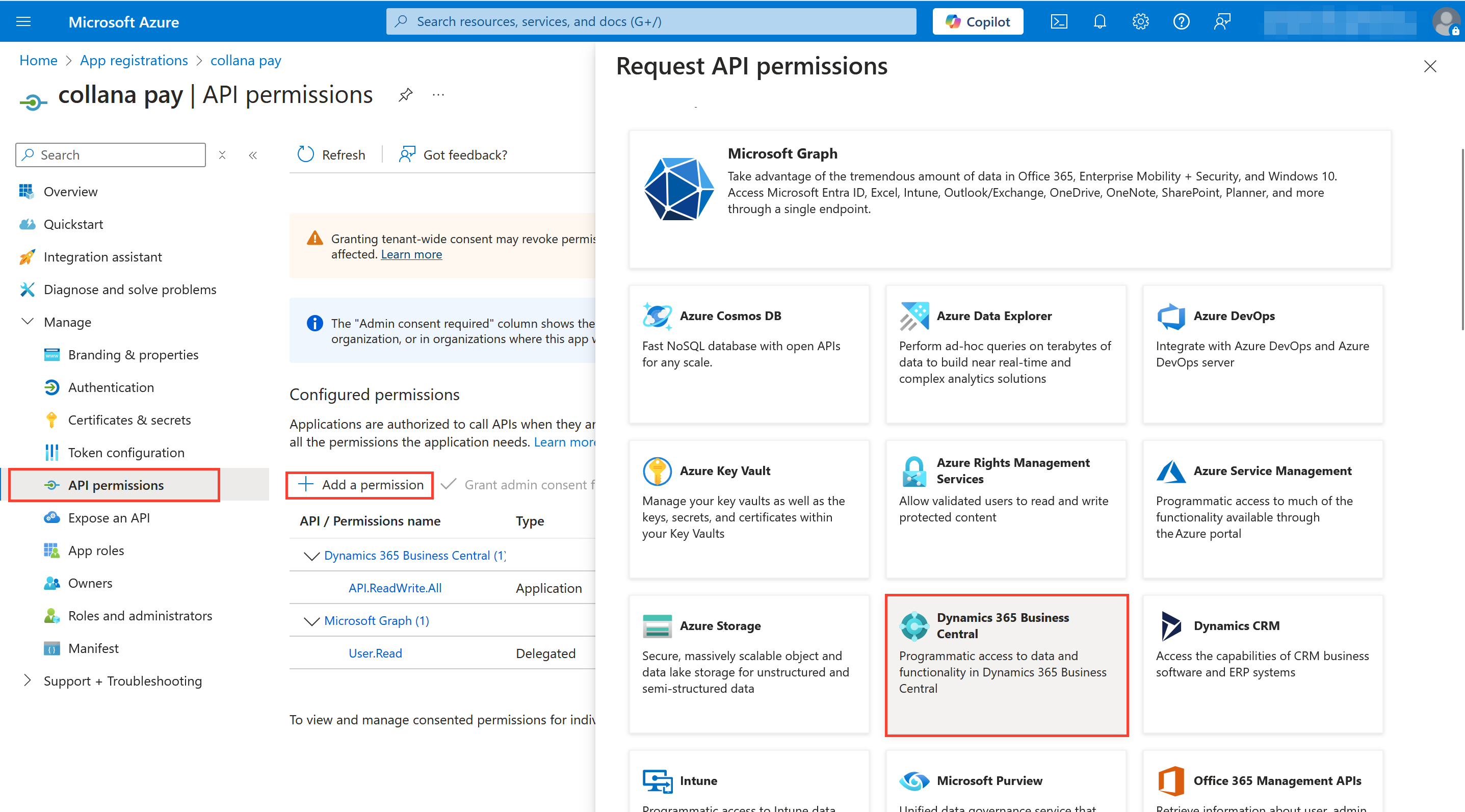Viewport: 1465px width, 812px height.
Task: Click the Azure Rights Management Services icon
Action: coord(914,471)
